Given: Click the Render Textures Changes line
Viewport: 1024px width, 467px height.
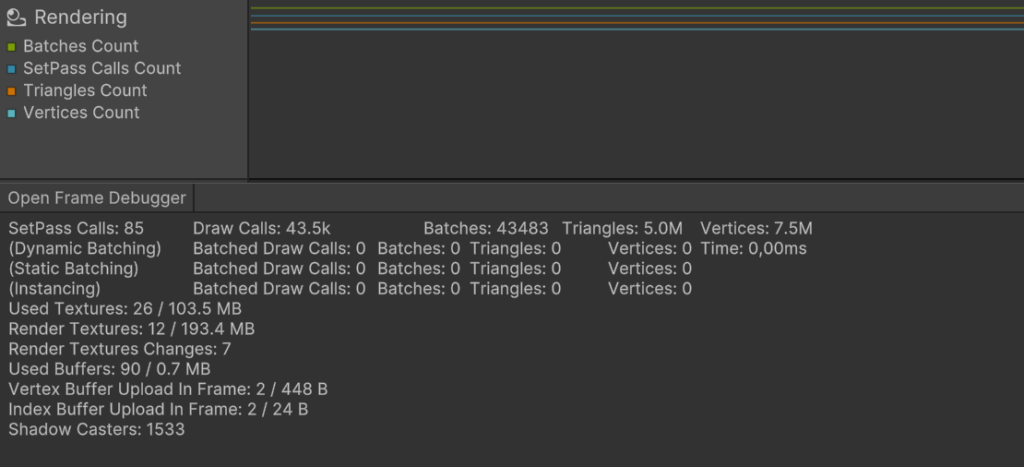Looking at the screenshot, I should point(120,349).
